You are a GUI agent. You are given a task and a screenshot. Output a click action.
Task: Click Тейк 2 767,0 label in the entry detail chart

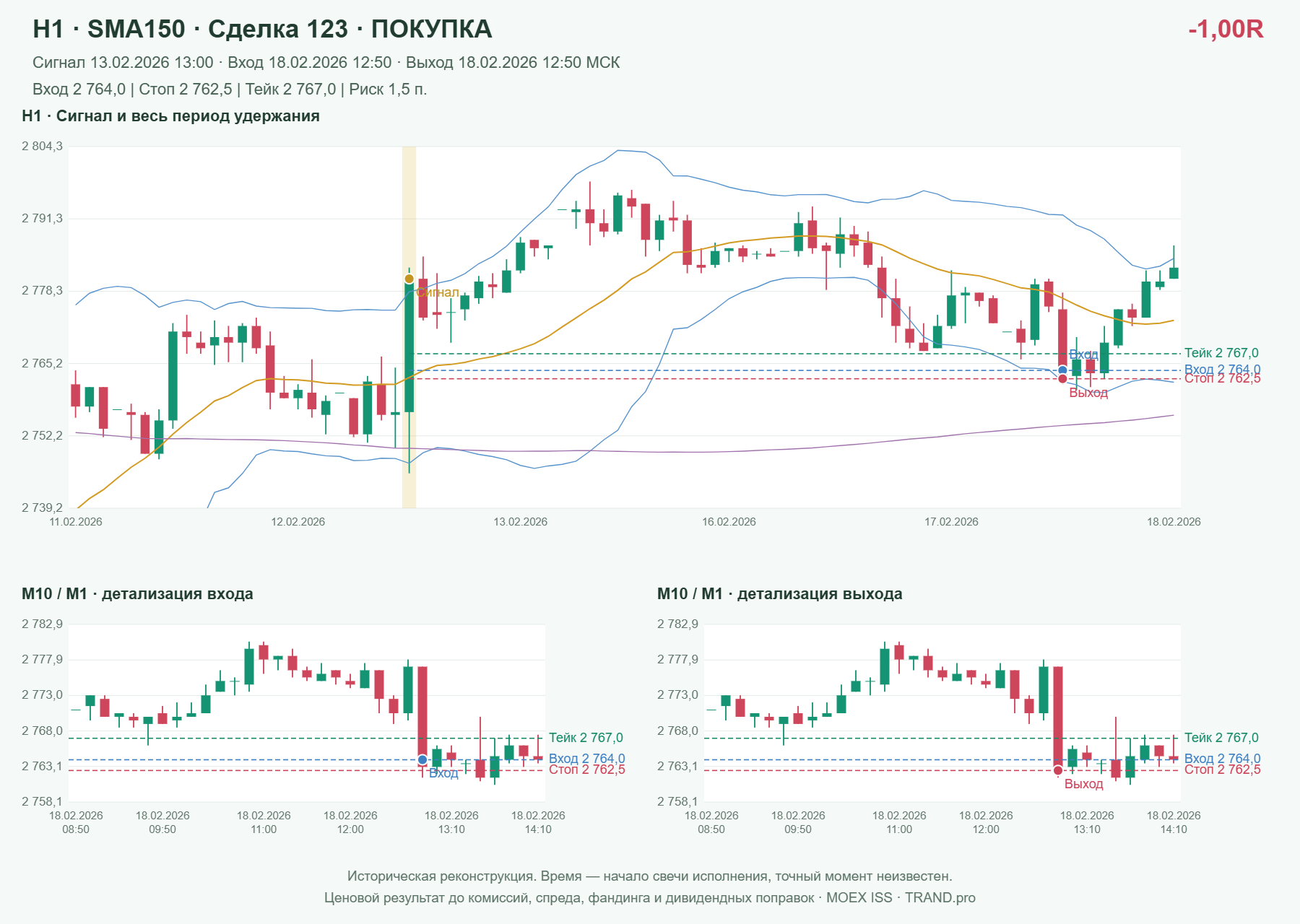(586, 738)
